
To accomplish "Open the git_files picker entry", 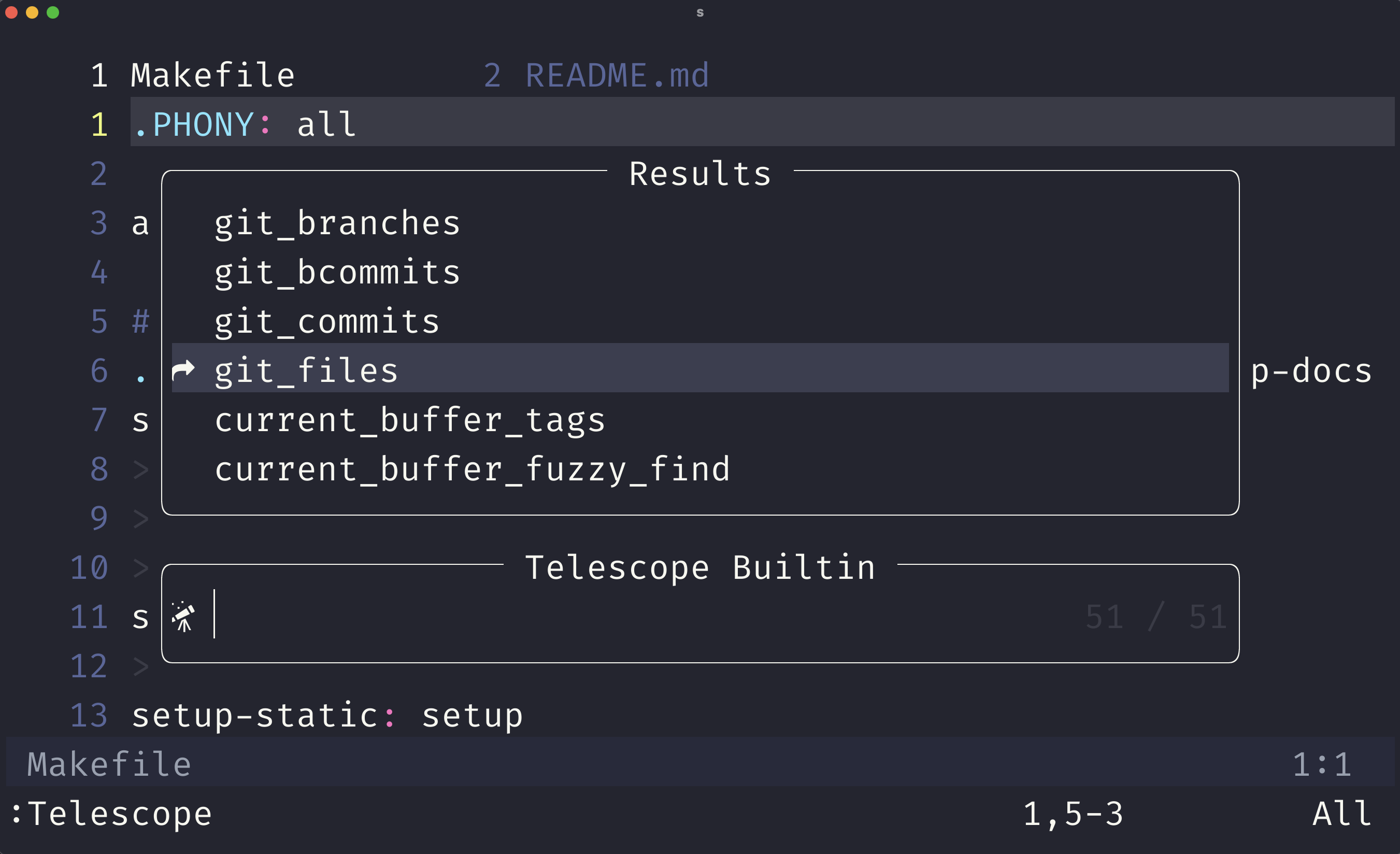I will [x=306, y=371].
